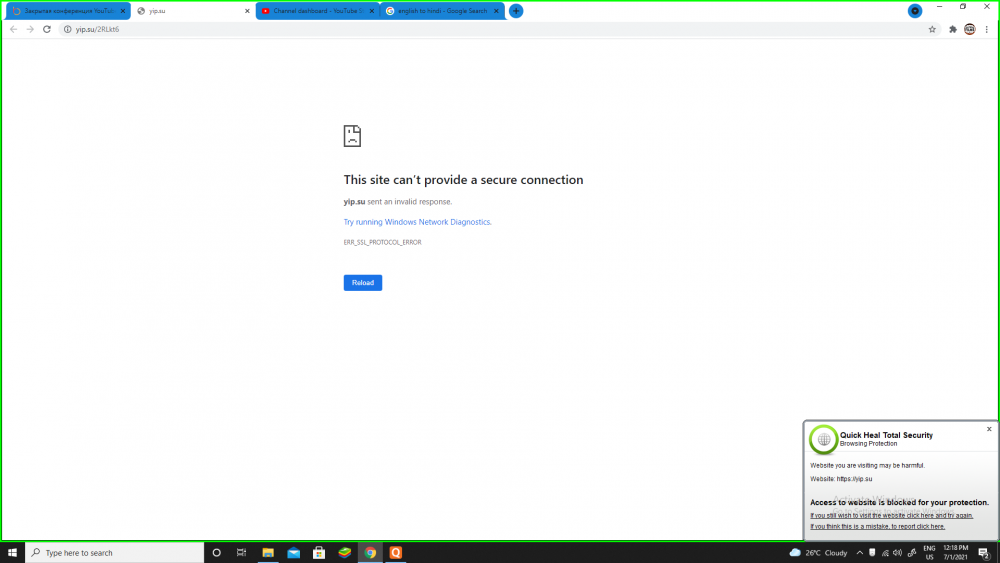Dismiss the Quick Heal popup
This screenshot has height=563, width=1000.
coord(989,429)
